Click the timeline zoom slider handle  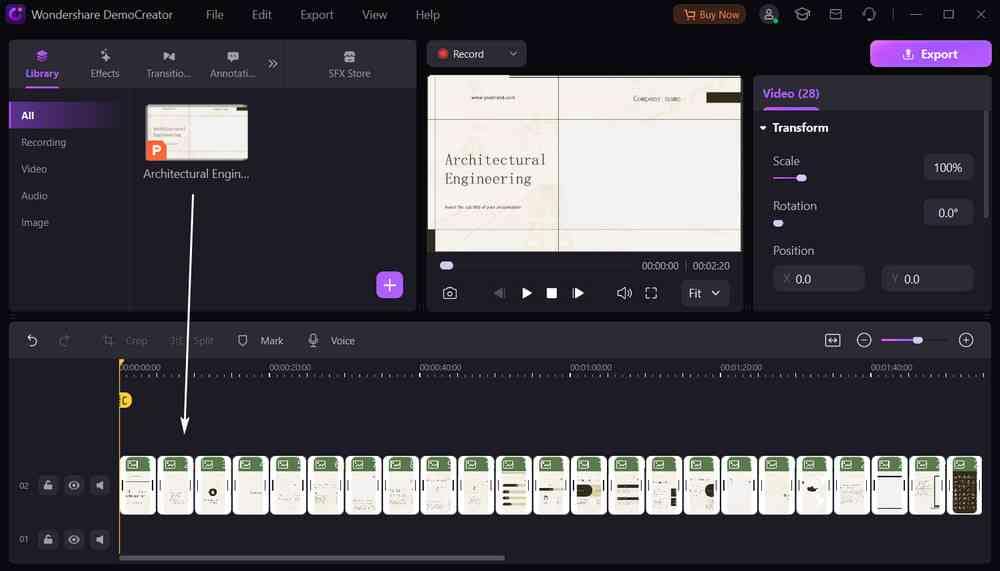(x=918, y=340)
